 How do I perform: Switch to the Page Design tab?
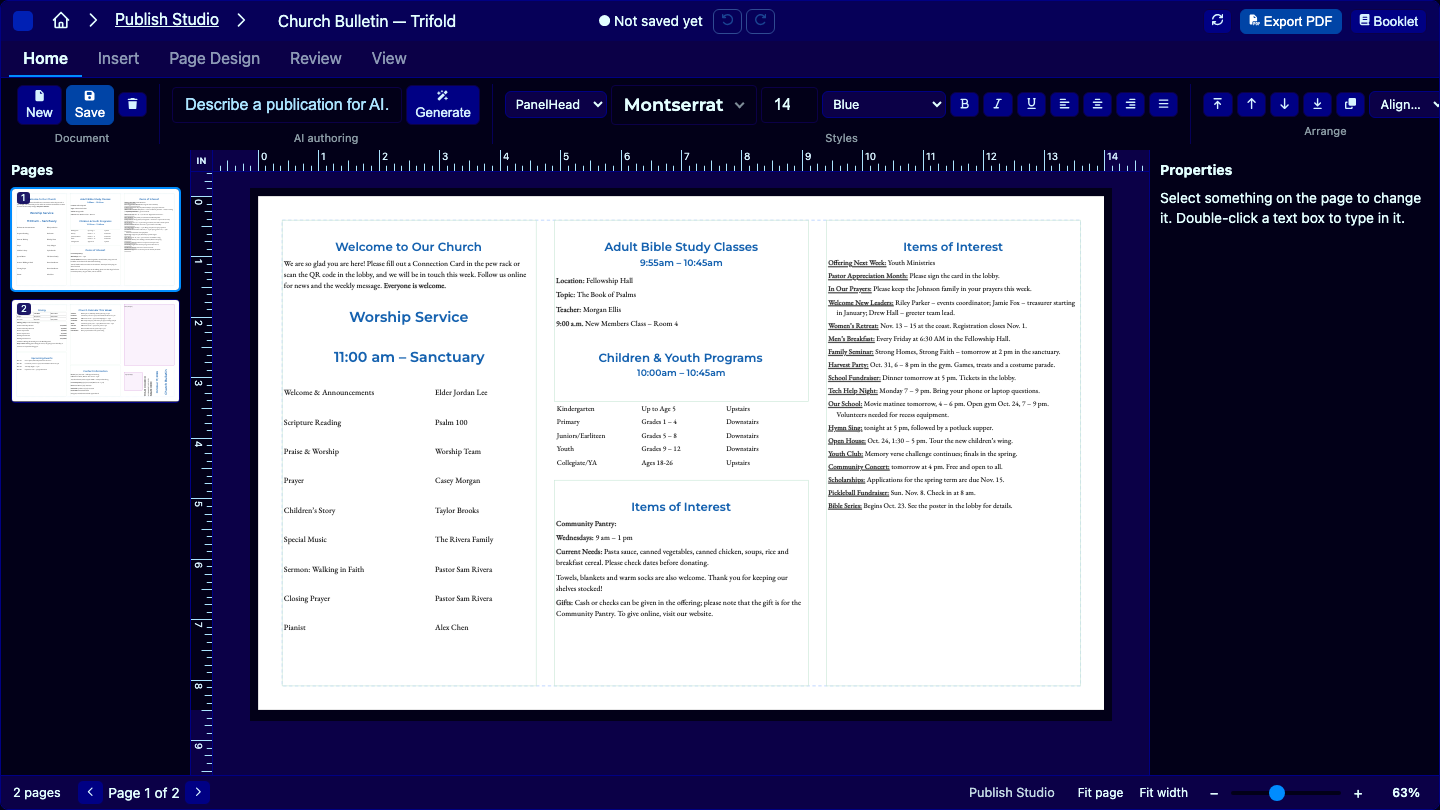(x=214, y=58)
